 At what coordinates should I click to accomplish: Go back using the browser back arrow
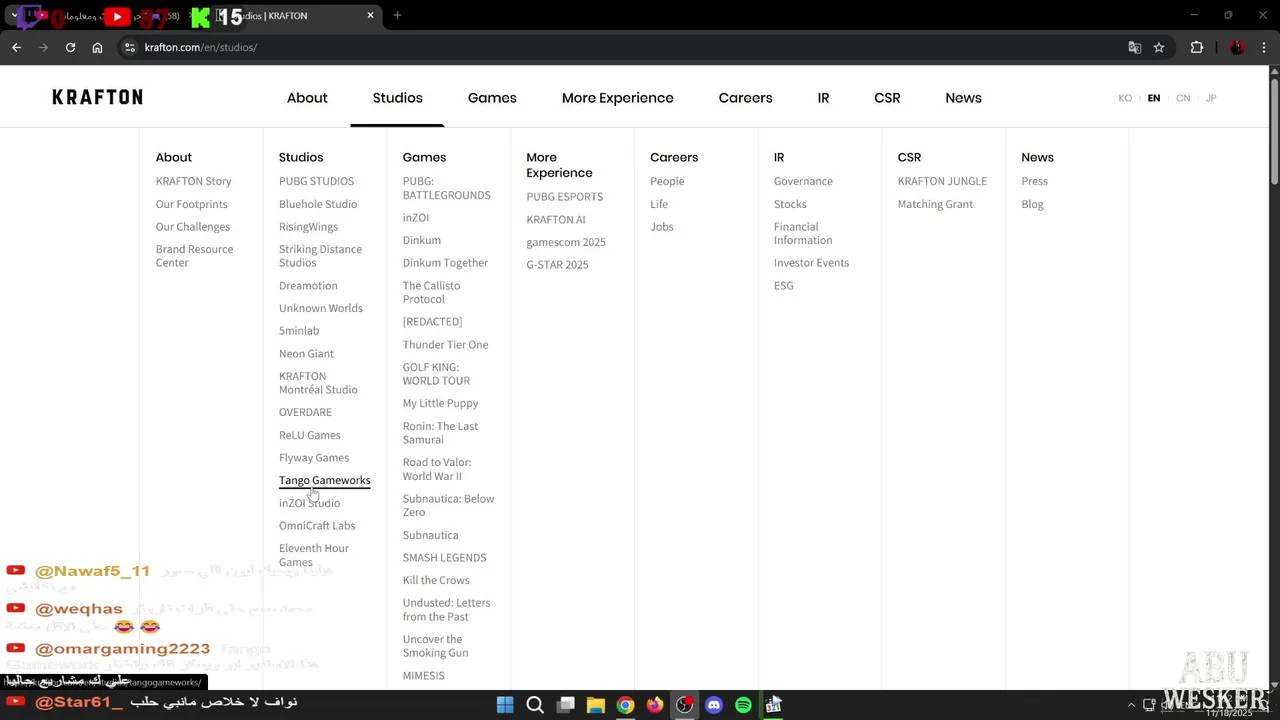16,47
